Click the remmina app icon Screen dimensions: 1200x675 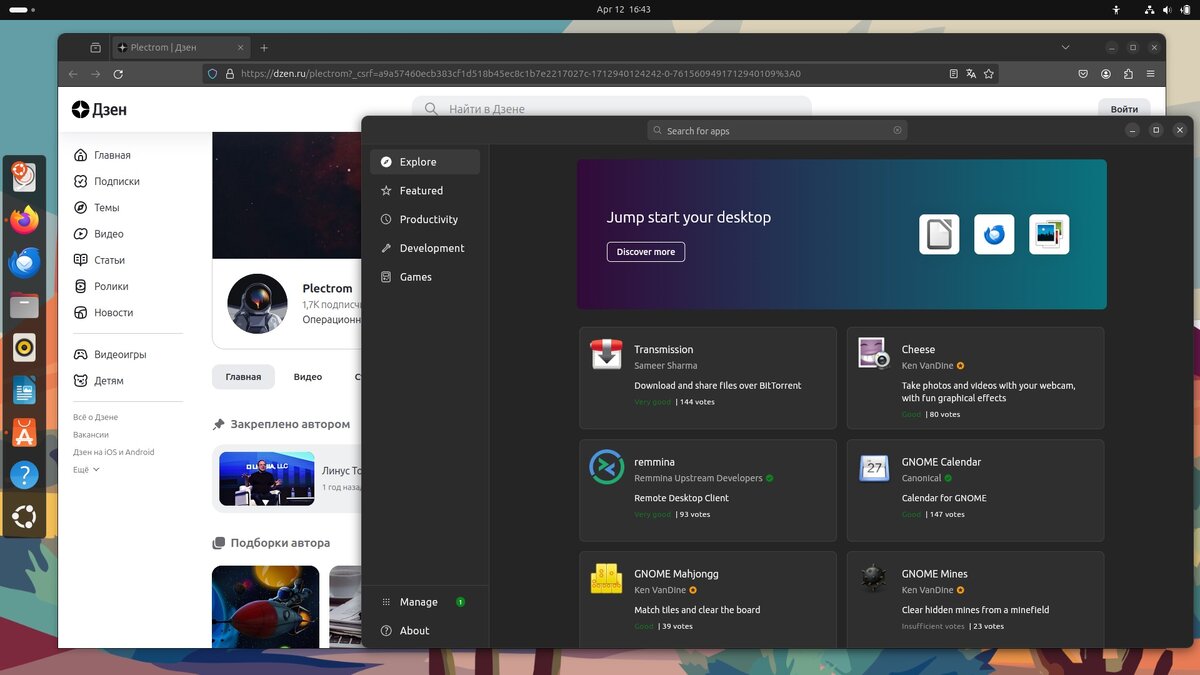tap(607, 467)
